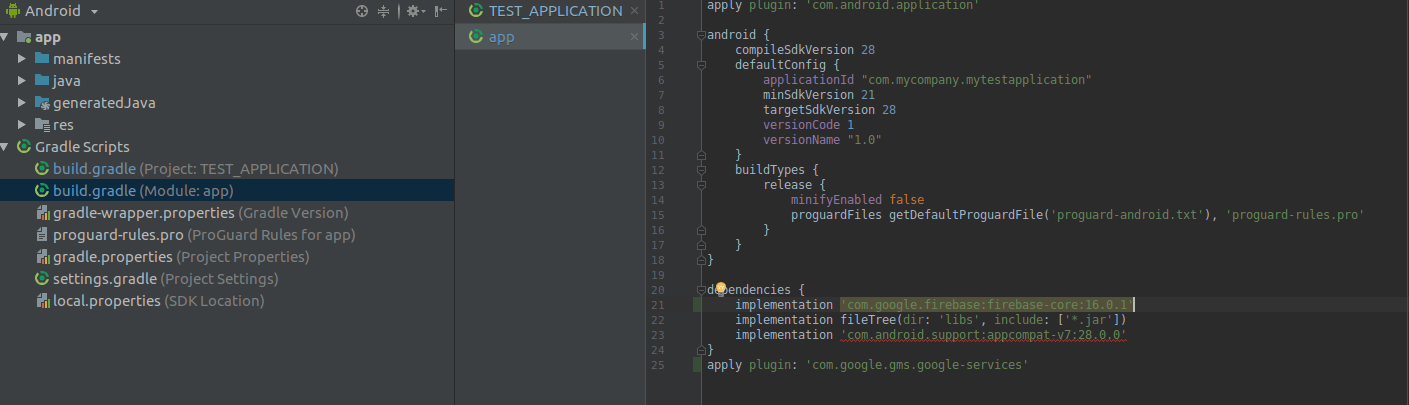Expand the res folder

point(23,125)
